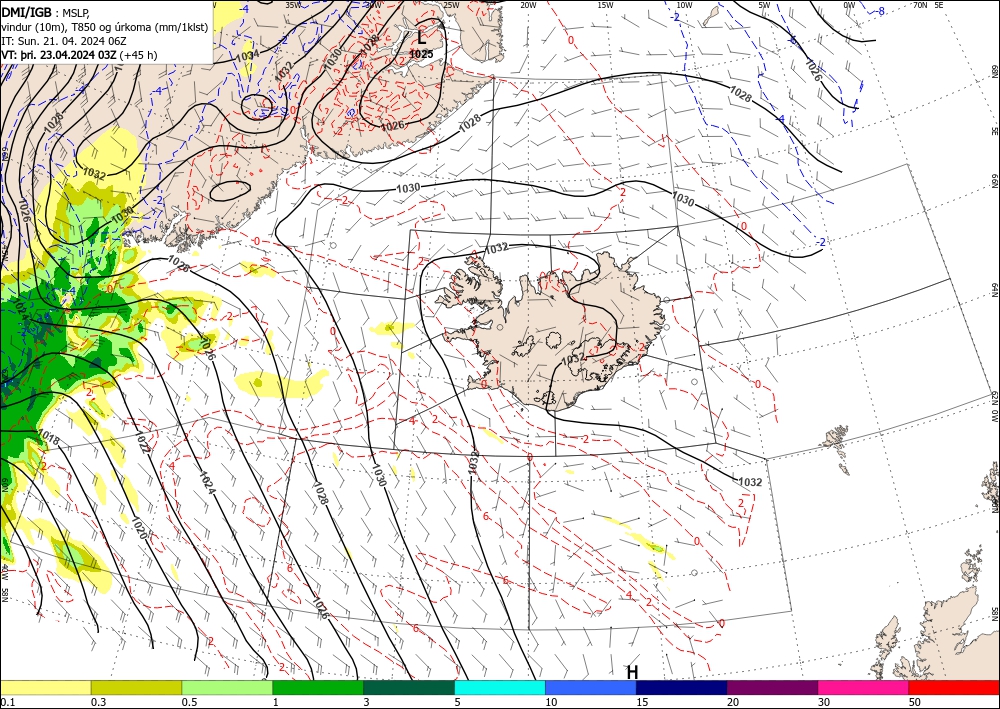
Task: Click the 'L' low pressure marker over Greenland
Action: click(422, 38)
